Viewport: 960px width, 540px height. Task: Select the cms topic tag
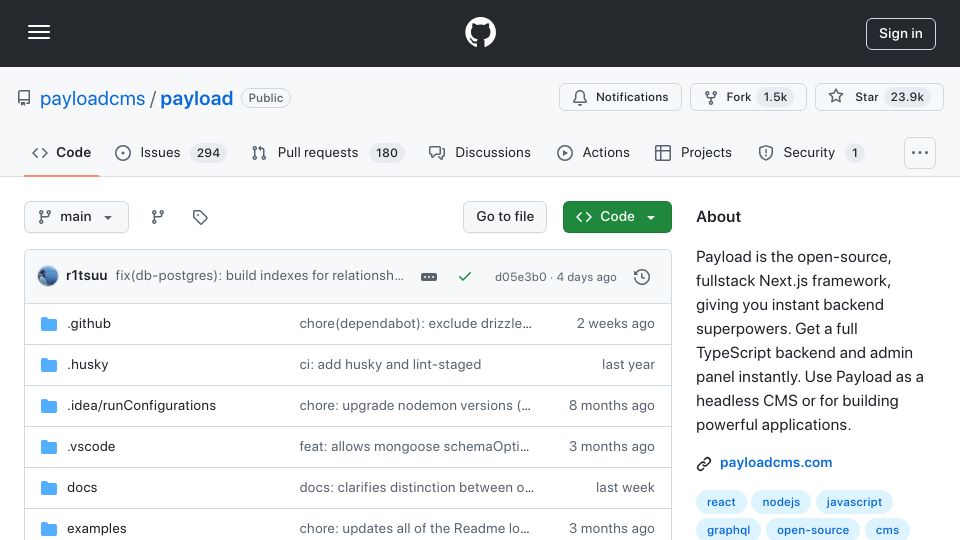[887, 530]
